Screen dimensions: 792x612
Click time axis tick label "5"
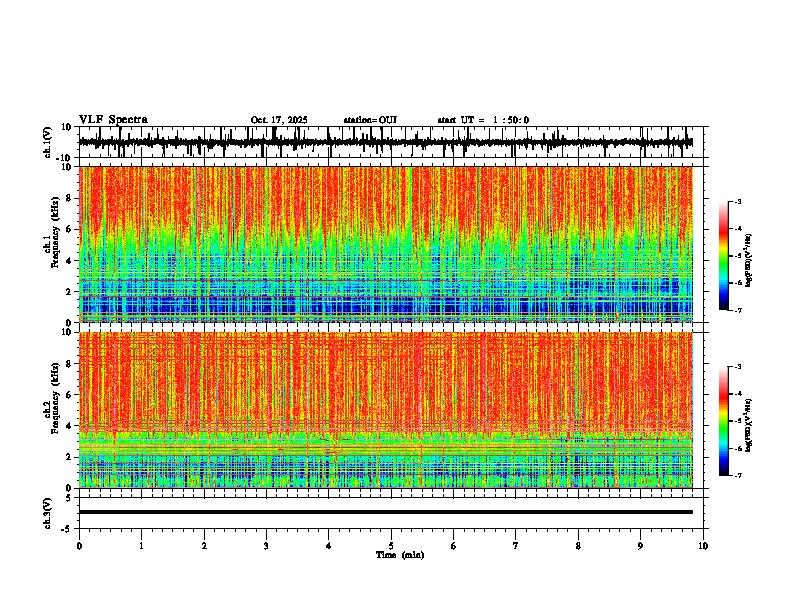click(391, 546)
